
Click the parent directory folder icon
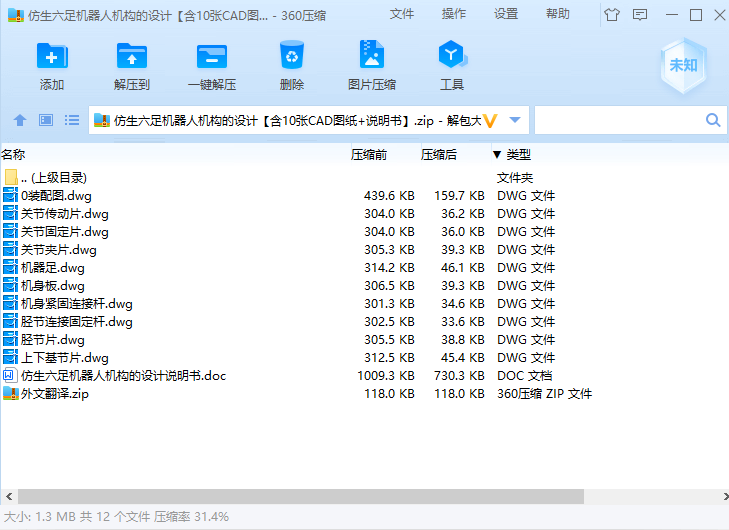tap(11, 177)
